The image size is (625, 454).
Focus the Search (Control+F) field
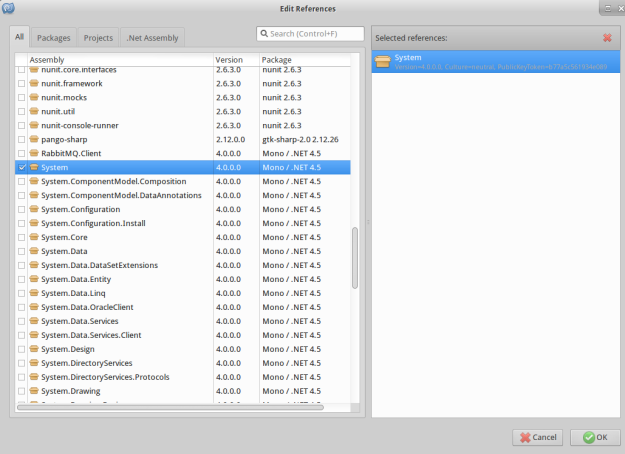click(x=310, y=33)
